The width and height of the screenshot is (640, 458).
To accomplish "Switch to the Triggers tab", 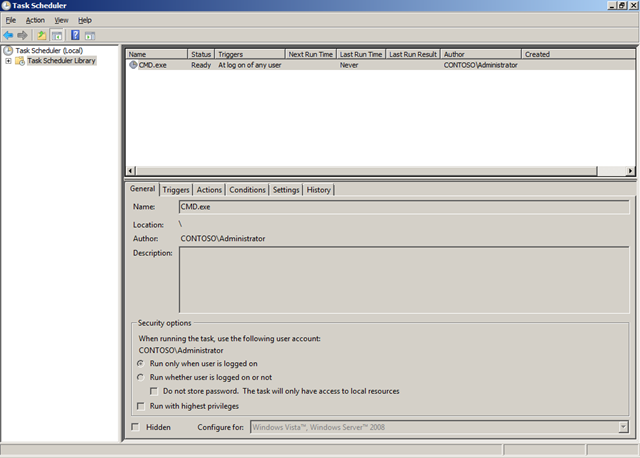I will click(x=176, y=189).
